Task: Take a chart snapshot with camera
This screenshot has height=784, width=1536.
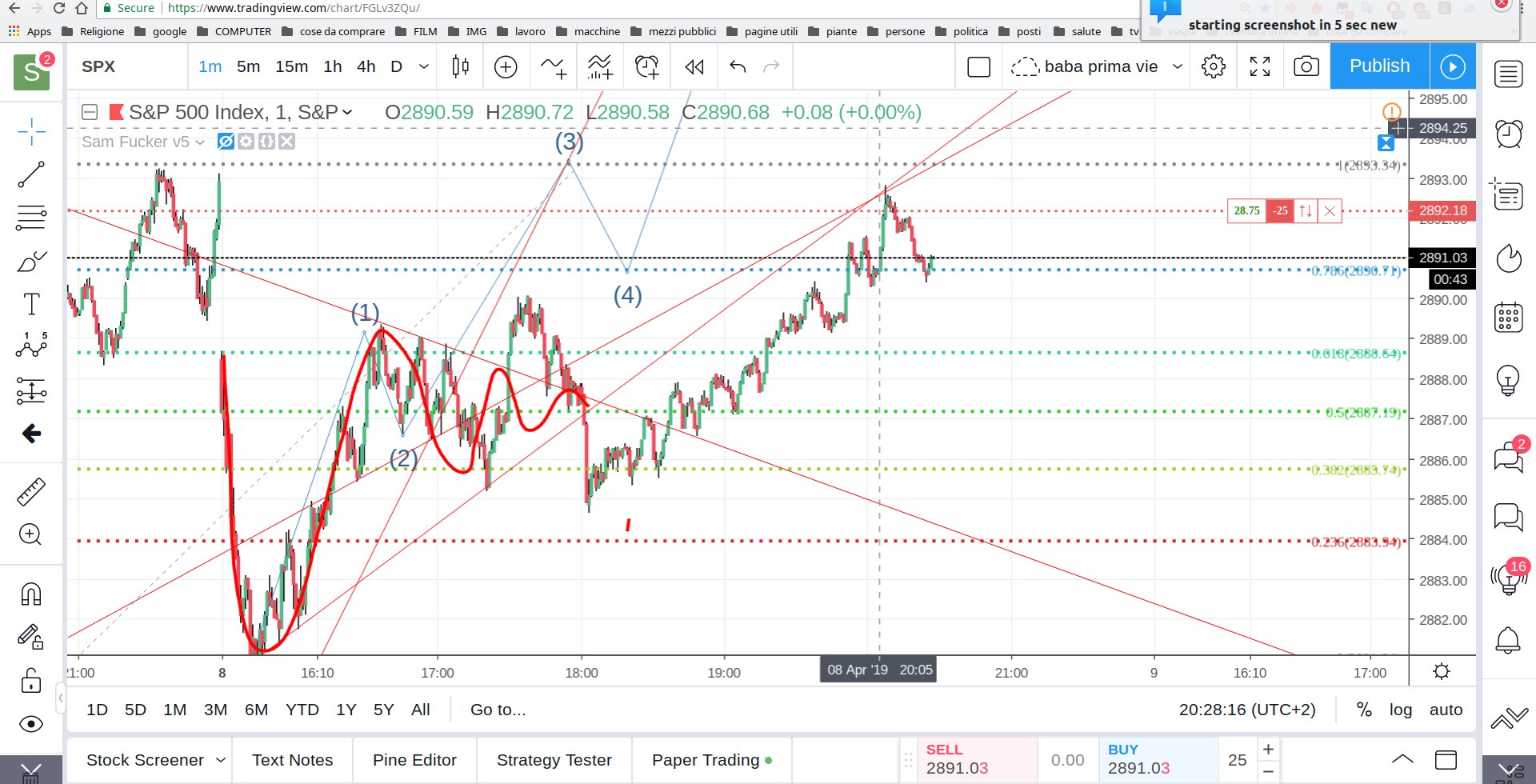Action: 1306,66
